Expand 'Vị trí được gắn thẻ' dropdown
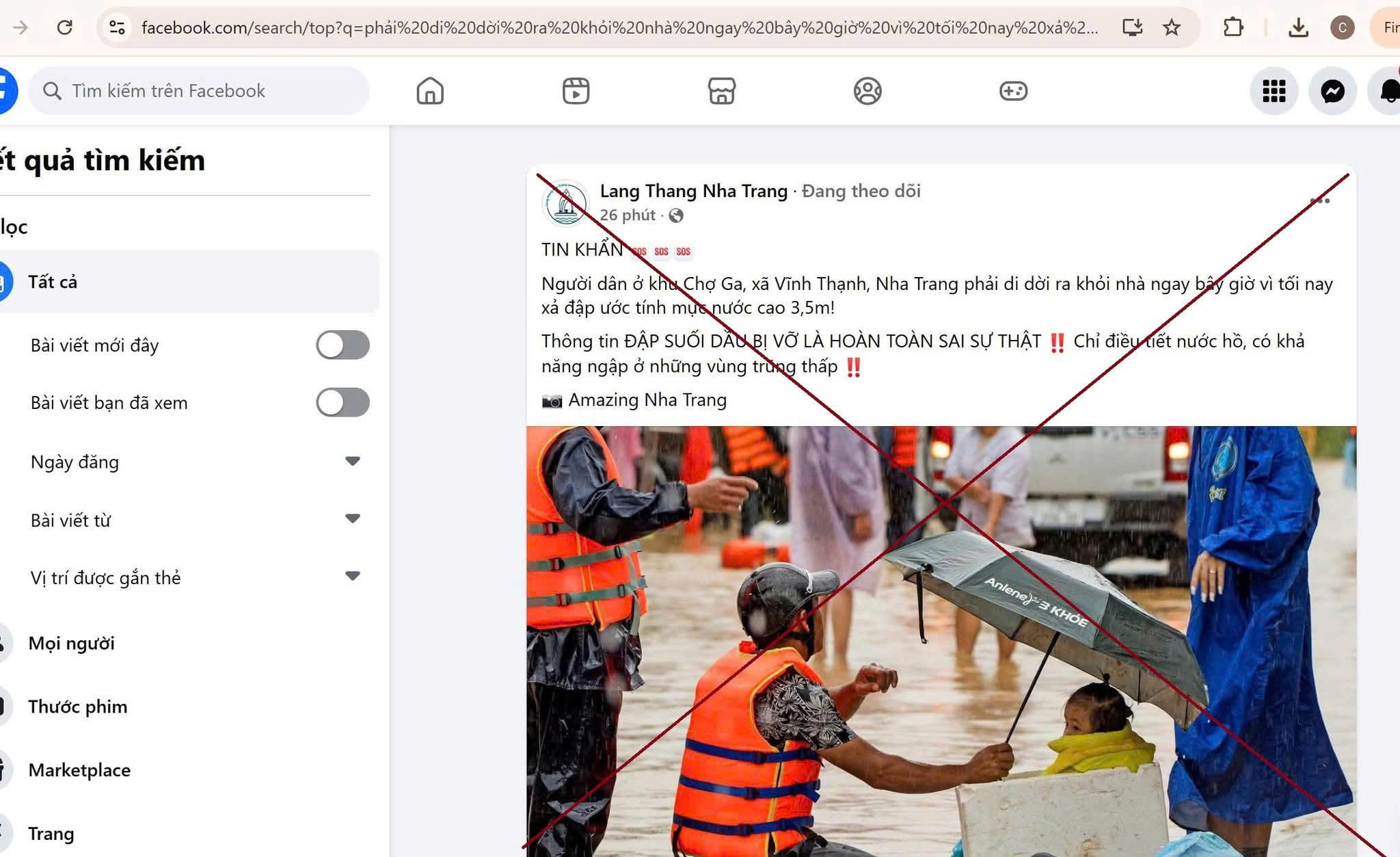Screen dimensions: 1400x857 (352, 577)
